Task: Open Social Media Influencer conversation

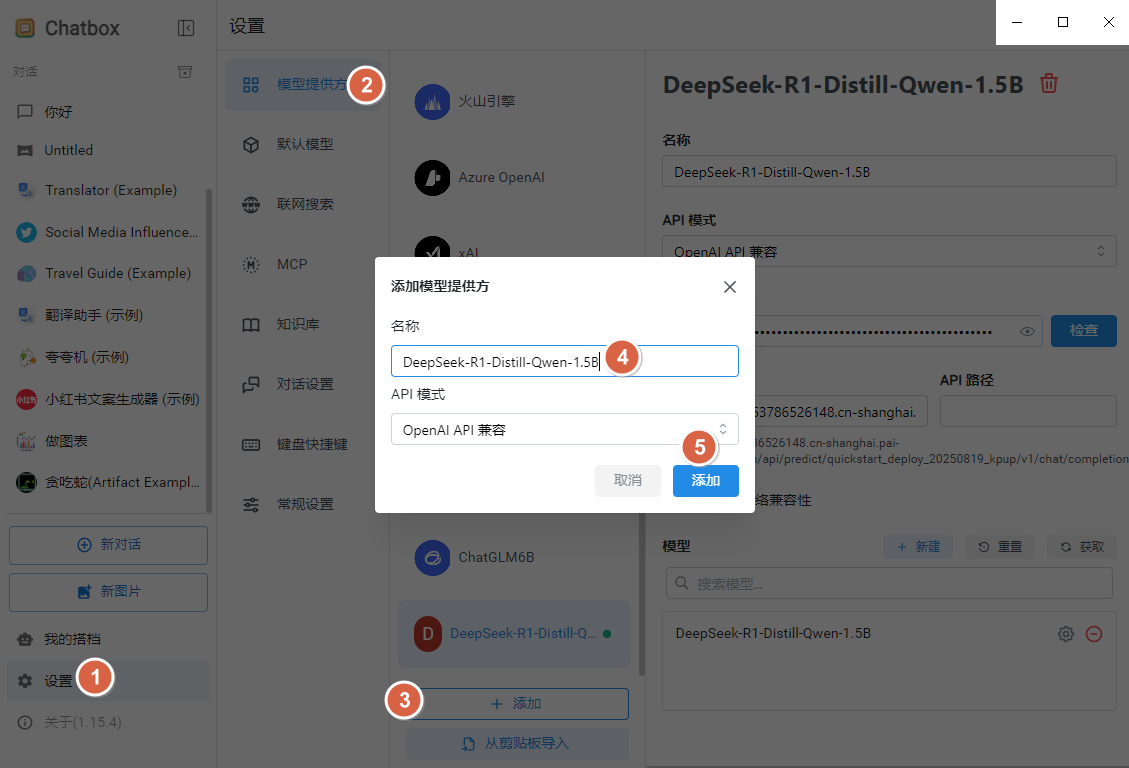Action: (108, 232)
